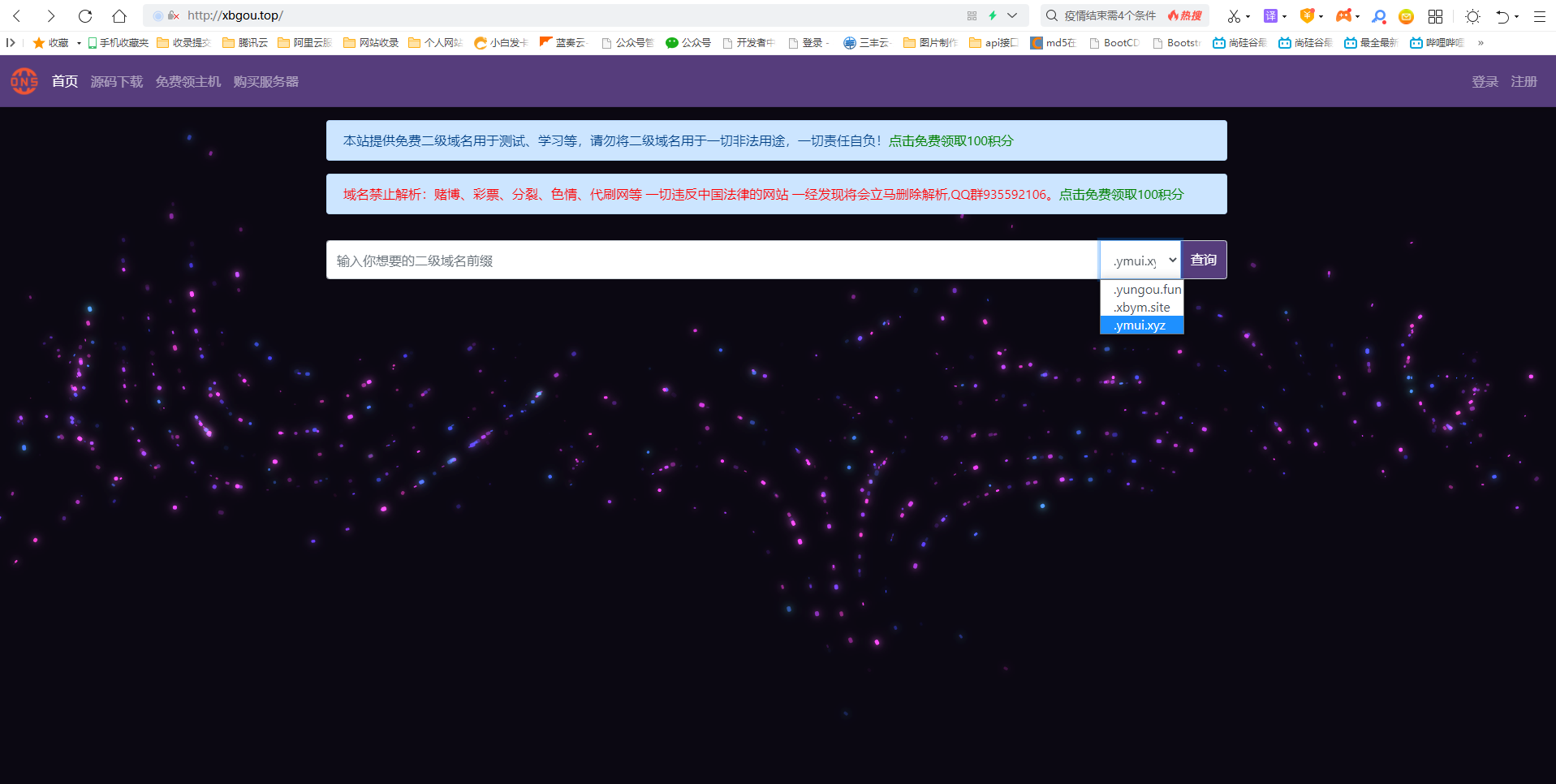The width and height of the screenshot is (1556, 784).
Task: Select .yungou.fun from the domain list
Action: (x=1146, y=289)
